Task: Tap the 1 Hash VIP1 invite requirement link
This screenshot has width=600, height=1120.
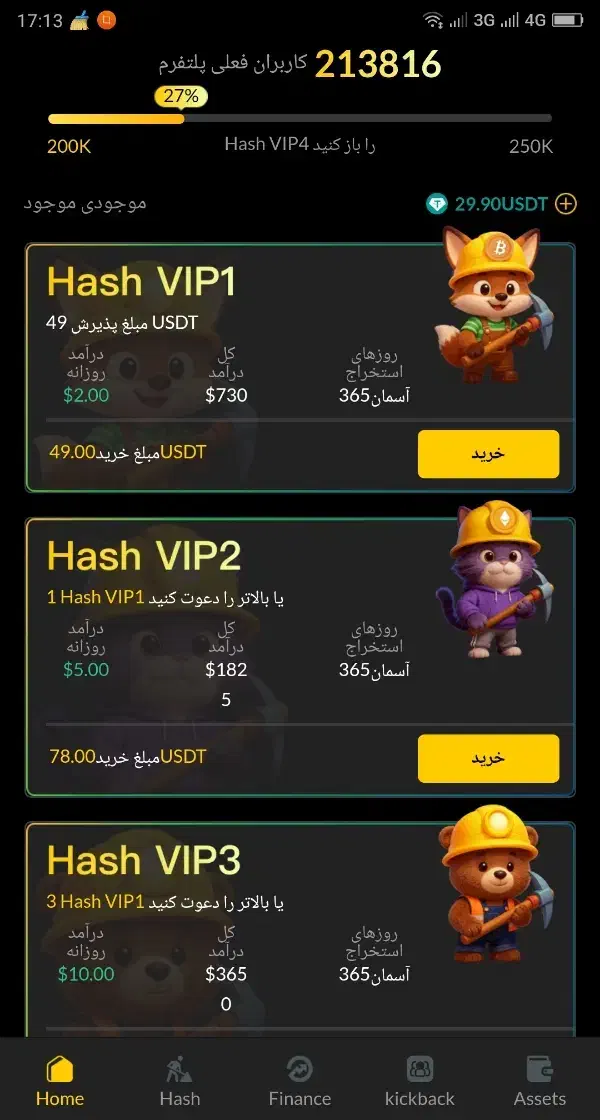Action: click(x=96, y=597)
